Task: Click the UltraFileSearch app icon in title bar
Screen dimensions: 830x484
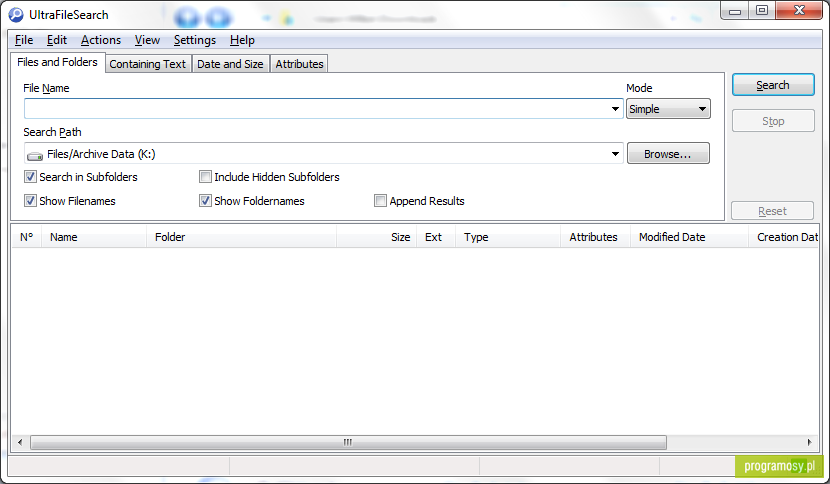Action: [x=16, y=15]
